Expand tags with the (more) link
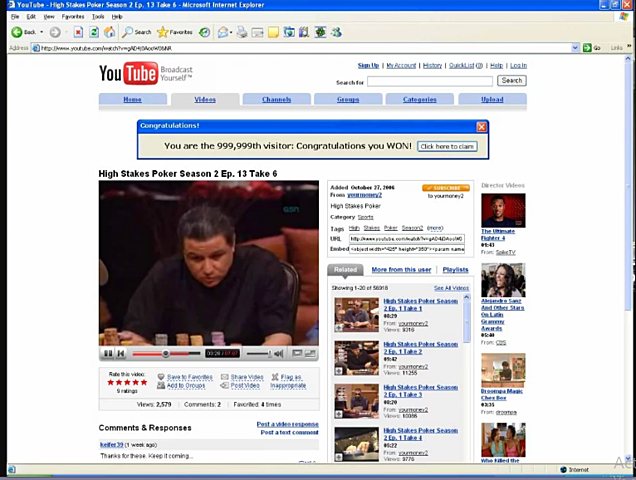The image size is (636, 480). [x=435, y=228]
